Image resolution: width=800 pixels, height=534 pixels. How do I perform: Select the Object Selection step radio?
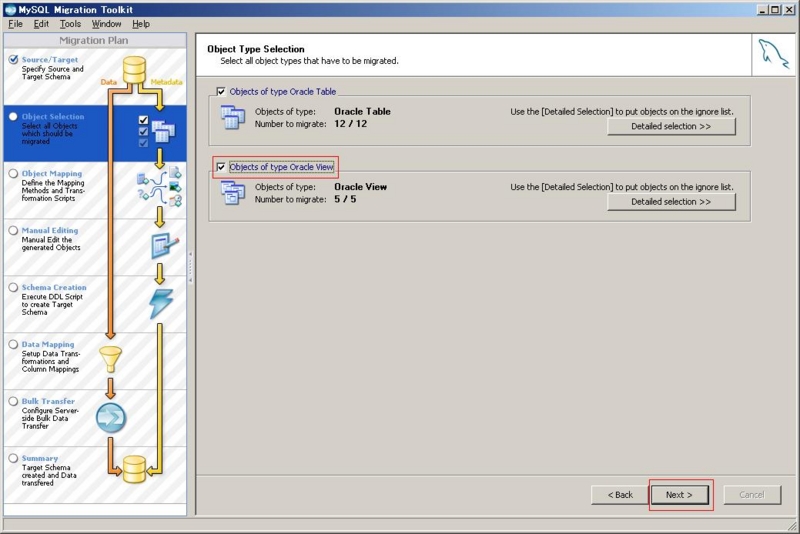click(x=13, y=117)
